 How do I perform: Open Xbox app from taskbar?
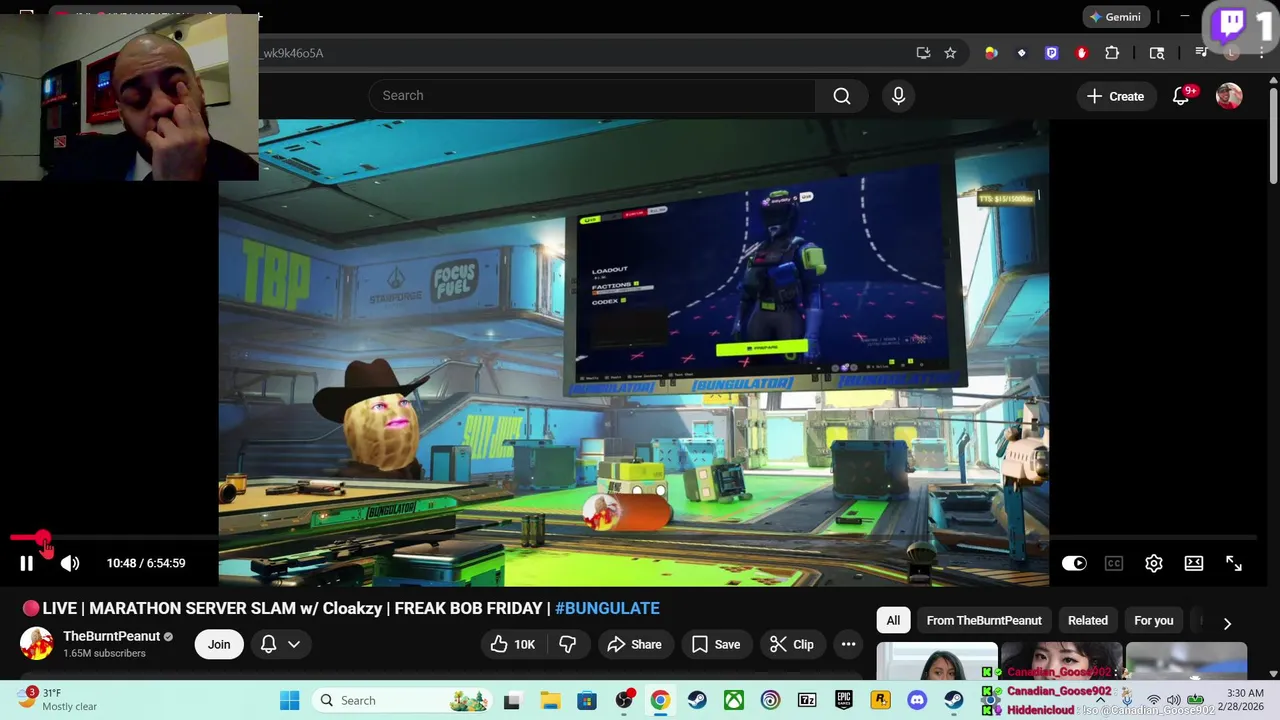coord(734,701)
